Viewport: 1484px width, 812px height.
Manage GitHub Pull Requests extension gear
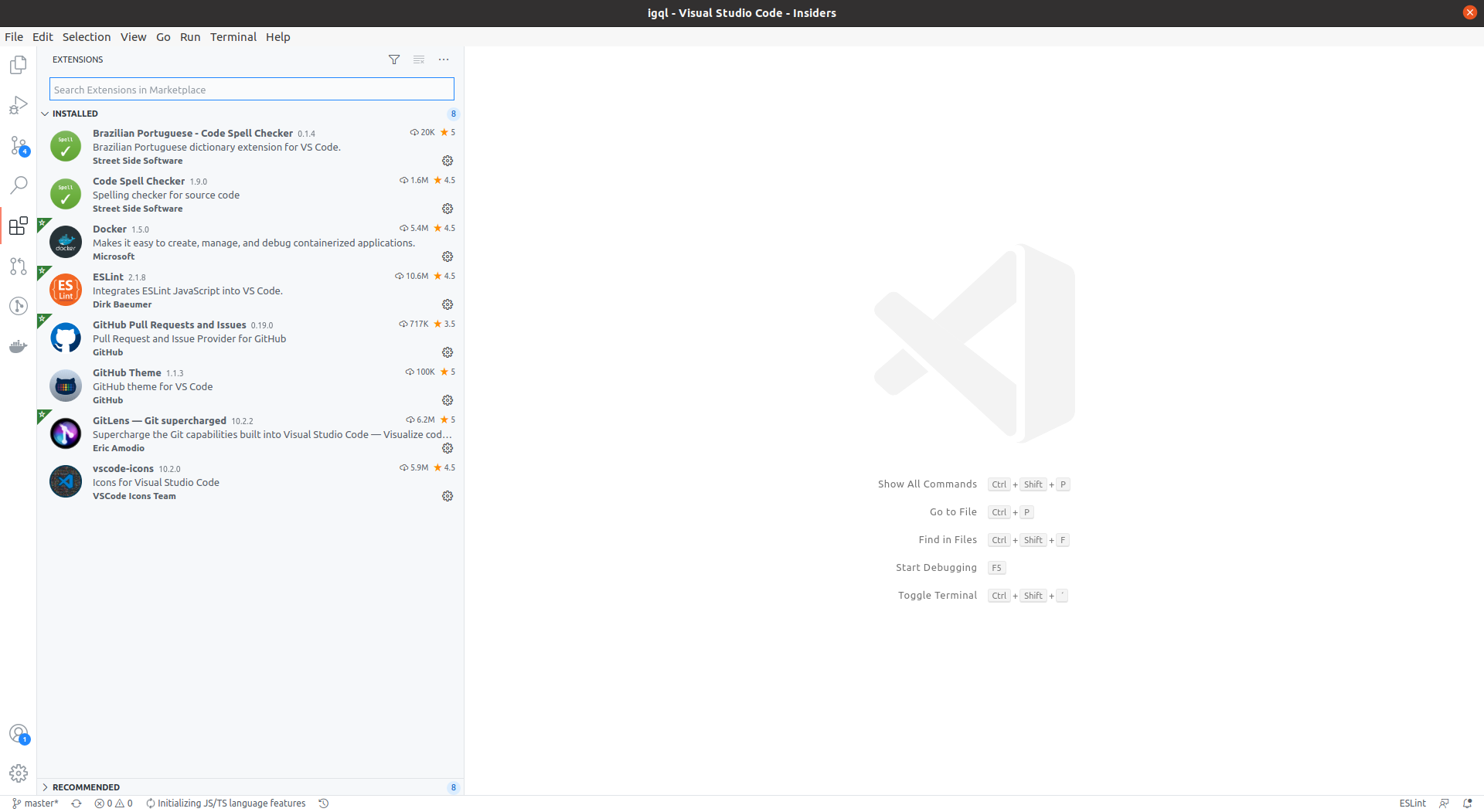point(448,352)
